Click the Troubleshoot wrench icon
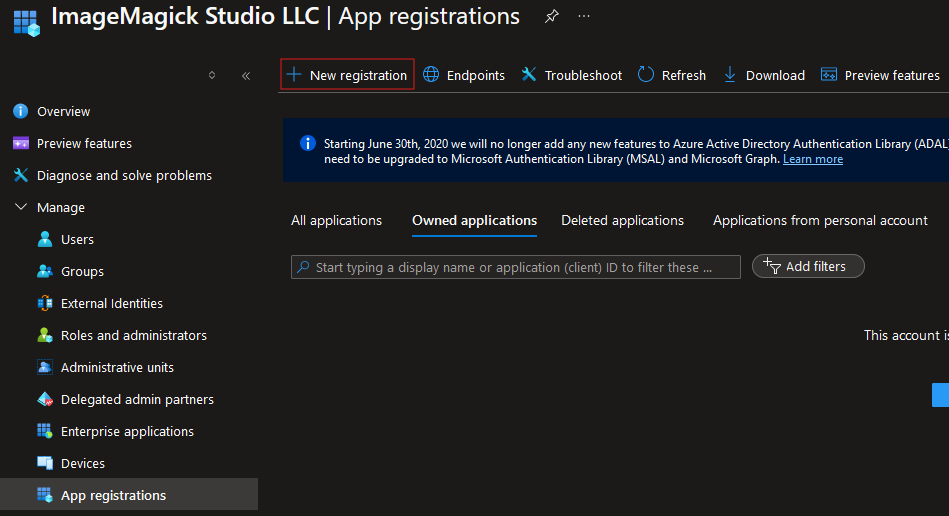The image size is (949, 516). [529, 74]
